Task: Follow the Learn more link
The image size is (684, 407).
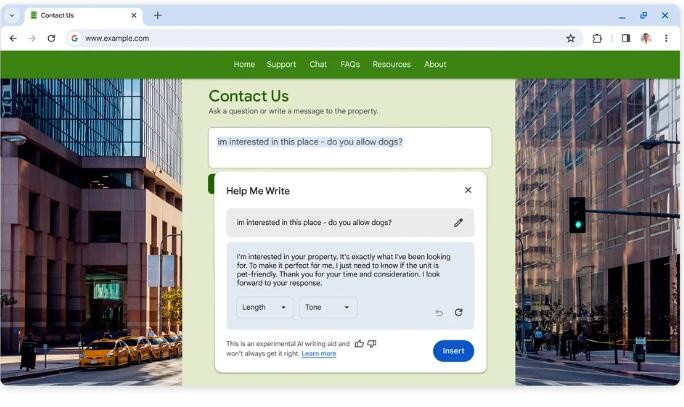Action: pyautogui.click(x=318, y=353)
